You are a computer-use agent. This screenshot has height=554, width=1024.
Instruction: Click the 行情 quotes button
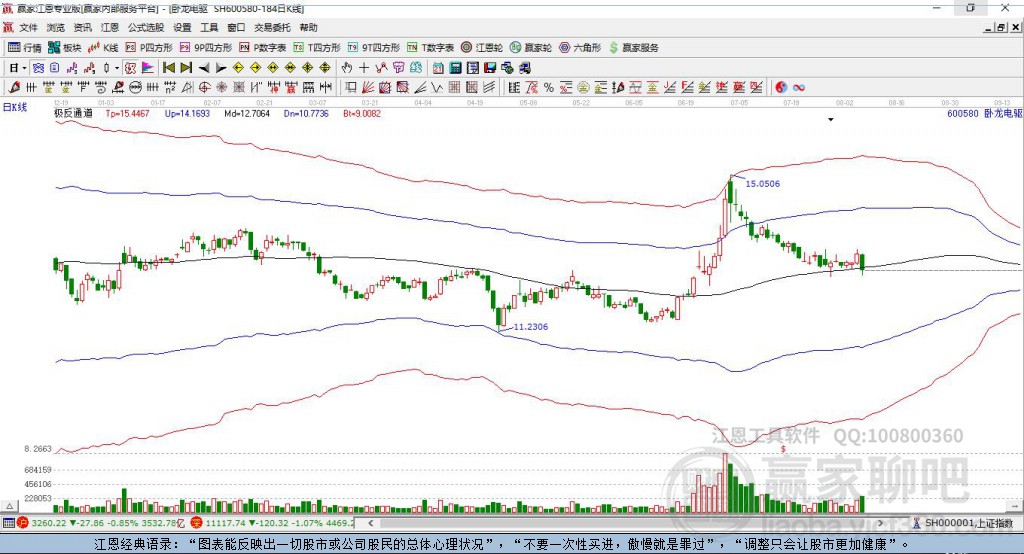[25, 48]
